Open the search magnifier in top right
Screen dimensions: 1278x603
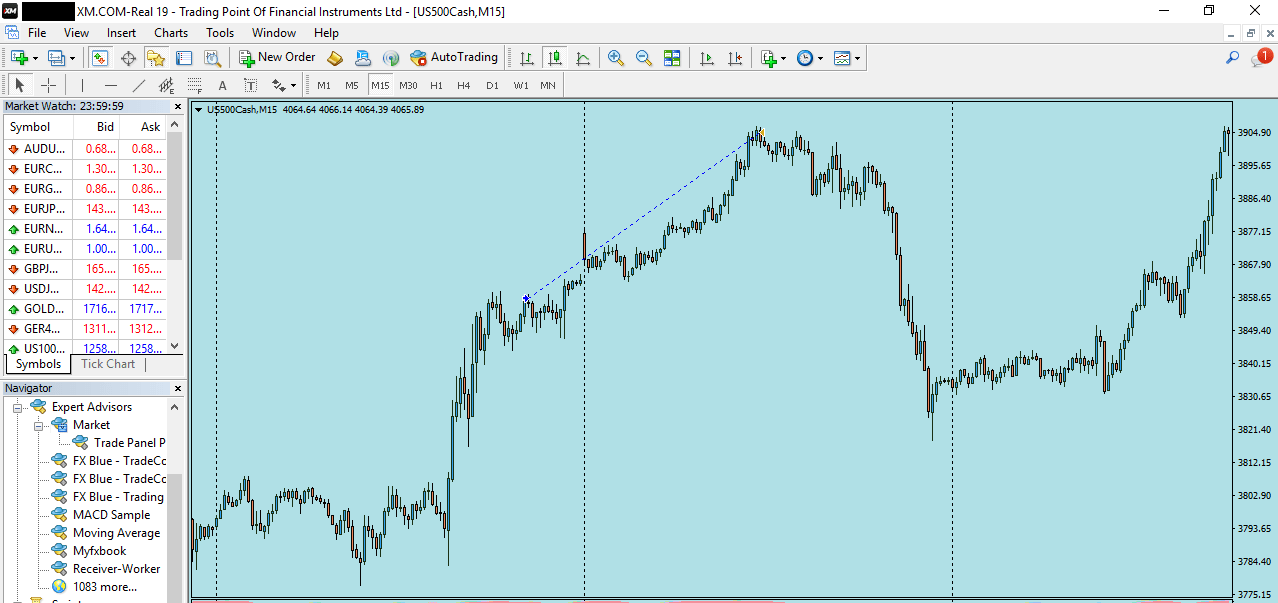pyautogui.click(x=1233, y=58)
